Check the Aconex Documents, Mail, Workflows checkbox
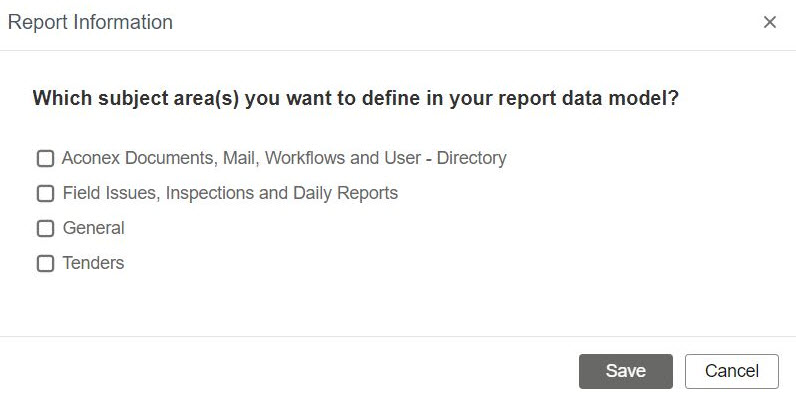 coord(45,158)
